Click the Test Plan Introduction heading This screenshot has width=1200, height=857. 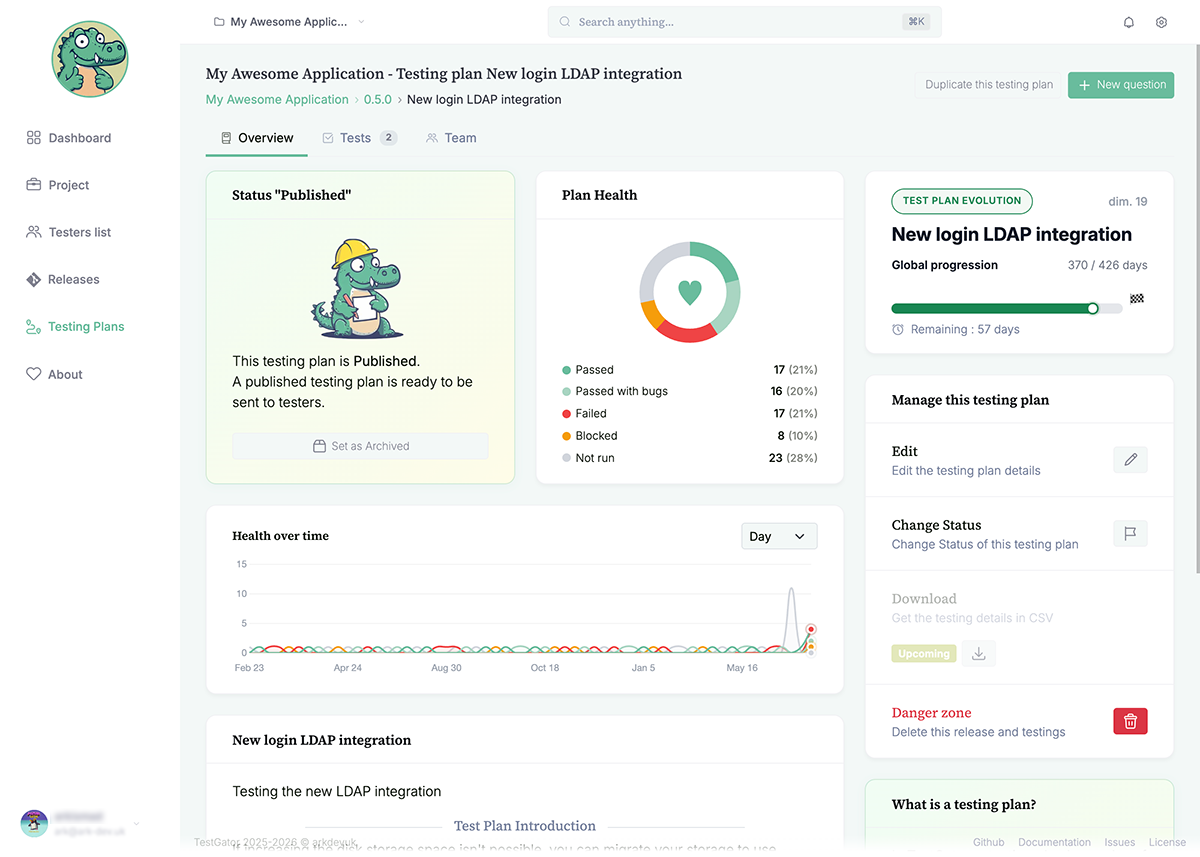[525, 826]
